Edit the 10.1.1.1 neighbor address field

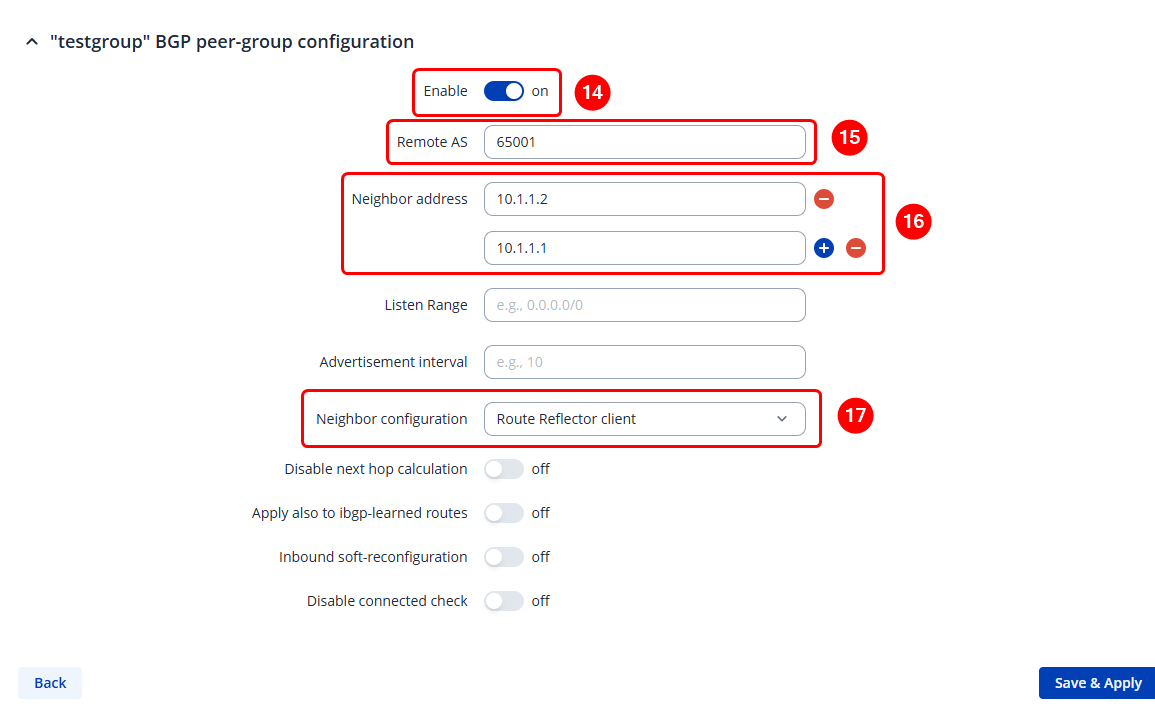pyautogui.click(x=644, y=248)
